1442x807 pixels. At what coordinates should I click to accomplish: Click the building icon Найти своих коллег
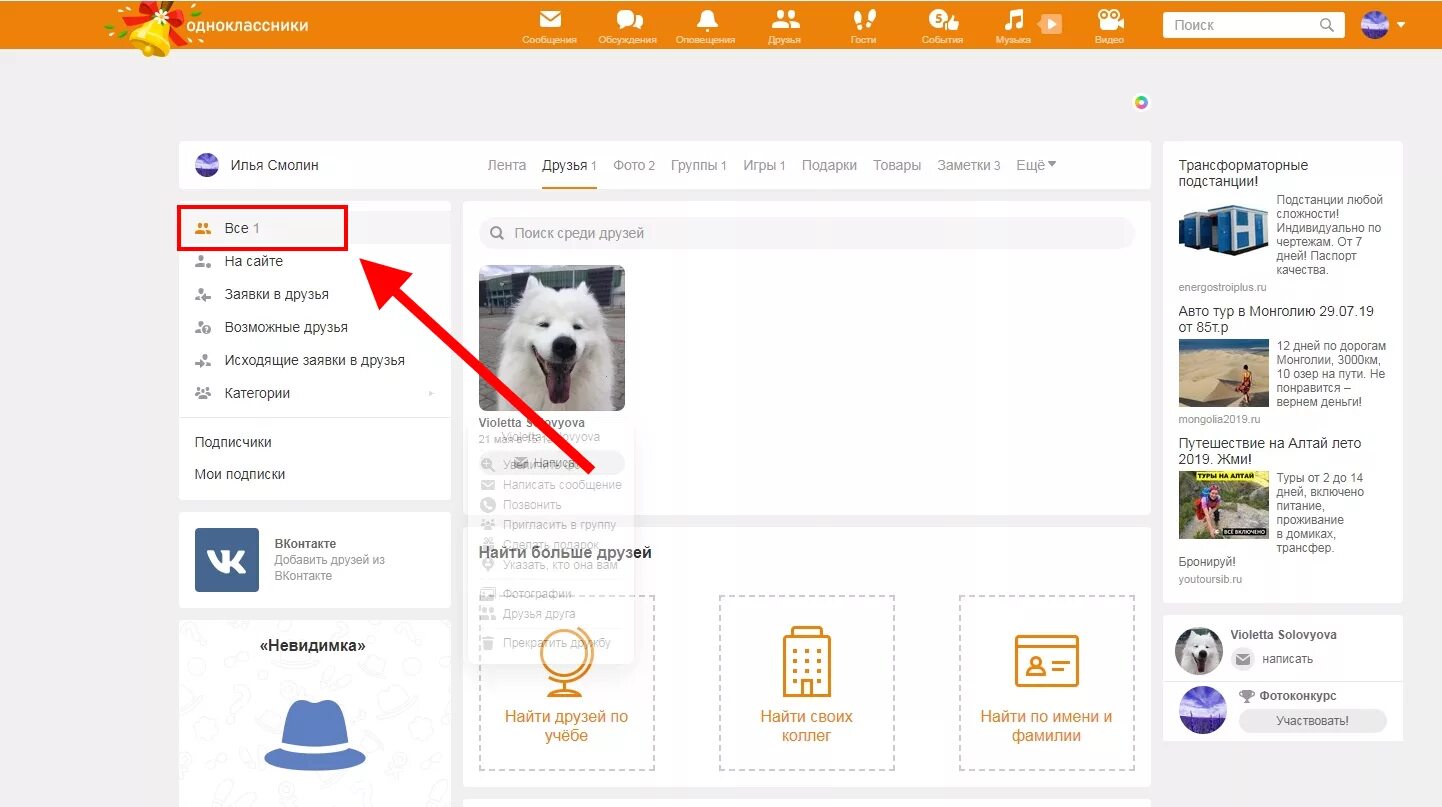pos(806,661)
